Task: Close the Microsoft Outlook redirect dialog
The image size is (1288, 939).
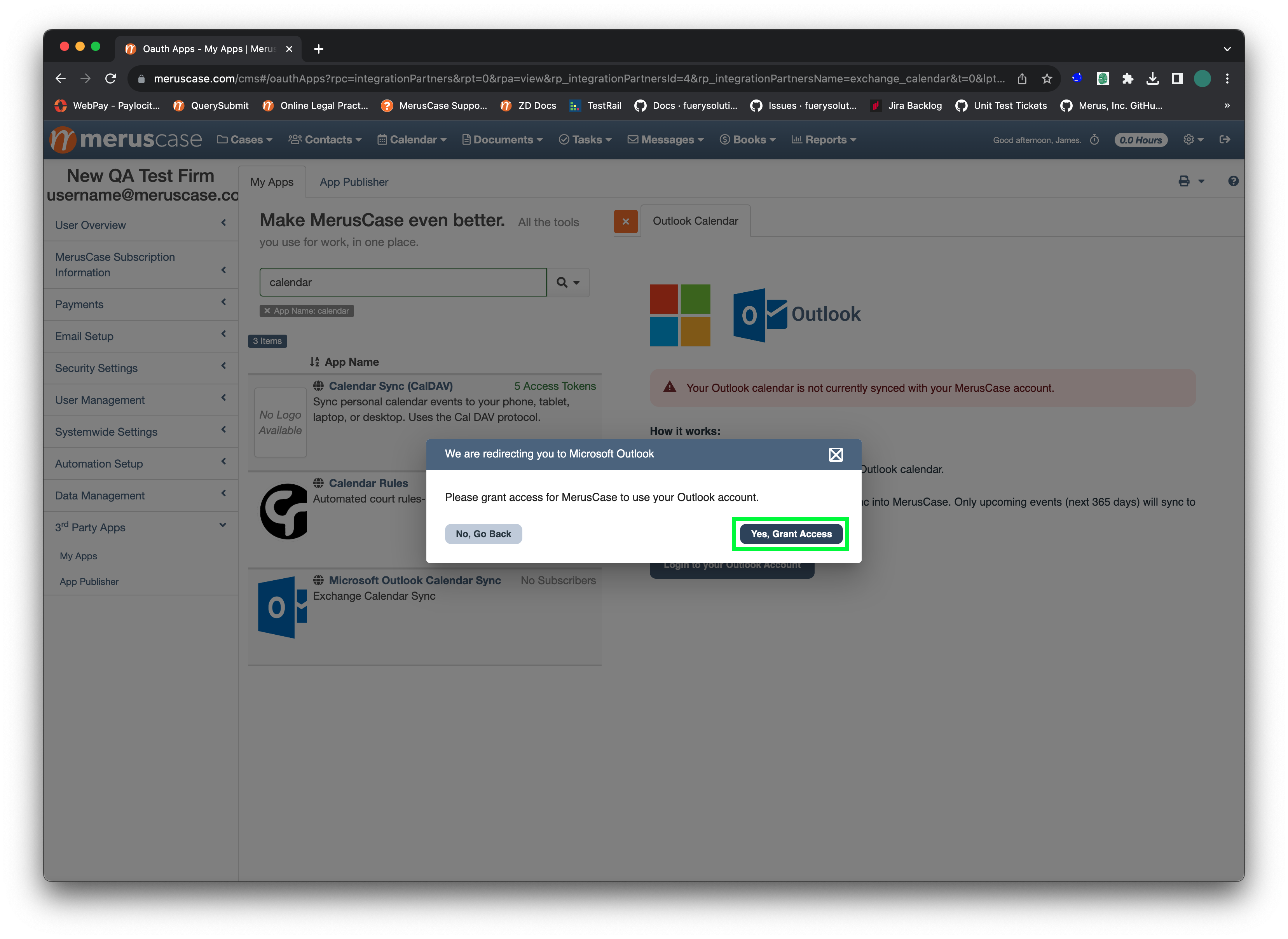Action: click(x=835, y=454)
